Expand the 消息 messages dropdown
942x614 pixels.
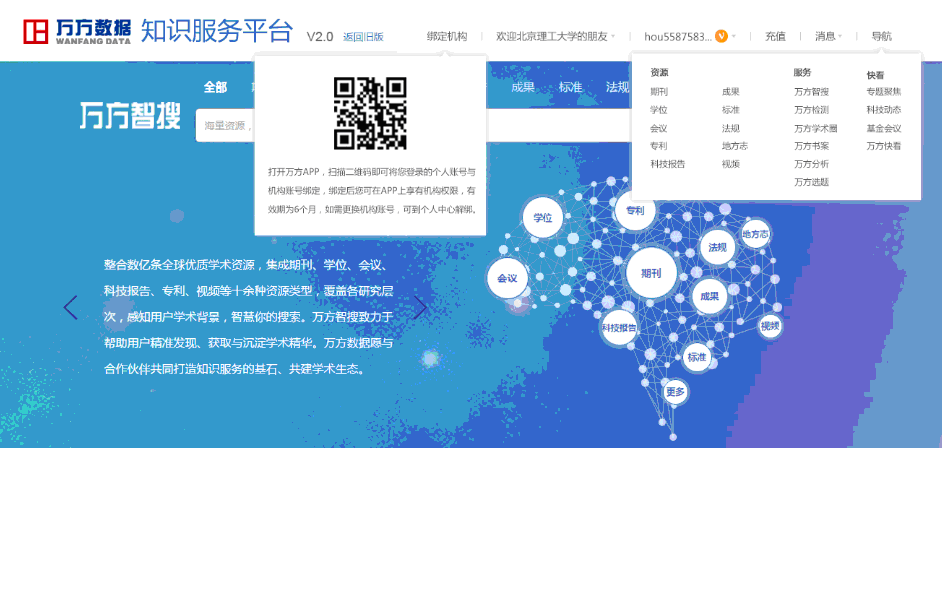[x=828, y=36]
